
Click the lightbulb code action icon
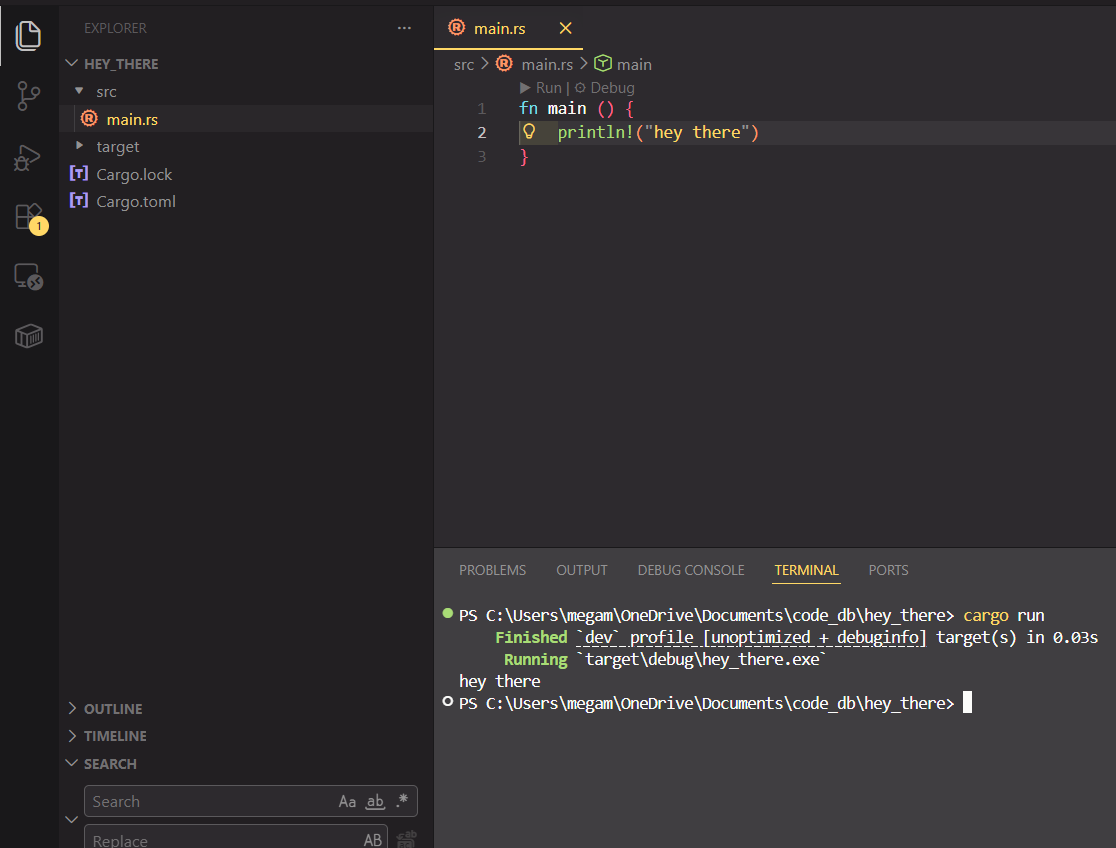point(529,132)
